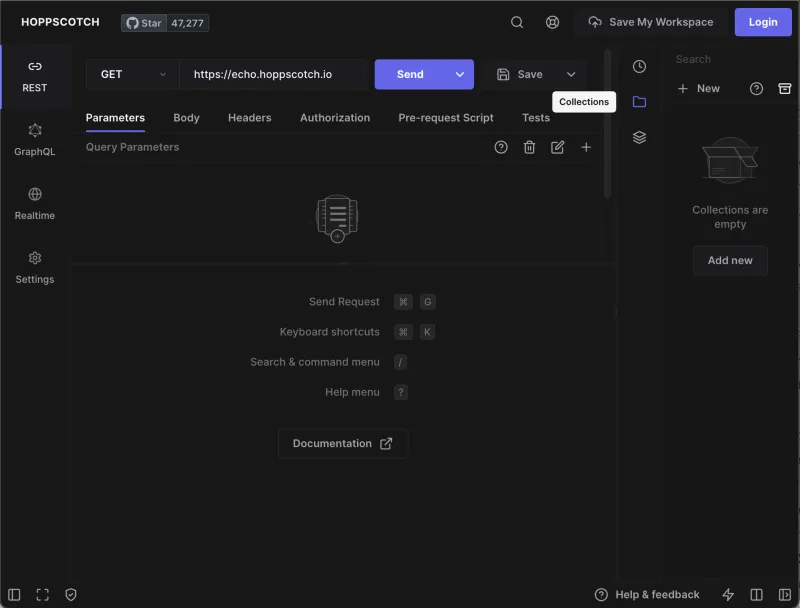Switch to the Headers tab
Viewport: 800px width, 608px height.
pyautogui.click(x=249, y=118)
